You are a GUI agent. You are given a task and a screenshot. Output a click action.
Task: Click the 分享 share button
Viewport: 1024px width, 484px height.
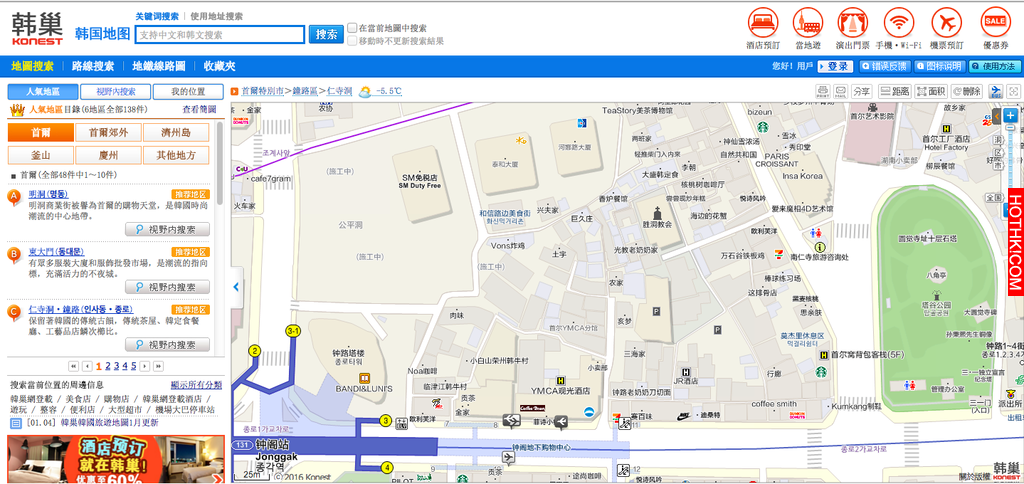(861, 91)
